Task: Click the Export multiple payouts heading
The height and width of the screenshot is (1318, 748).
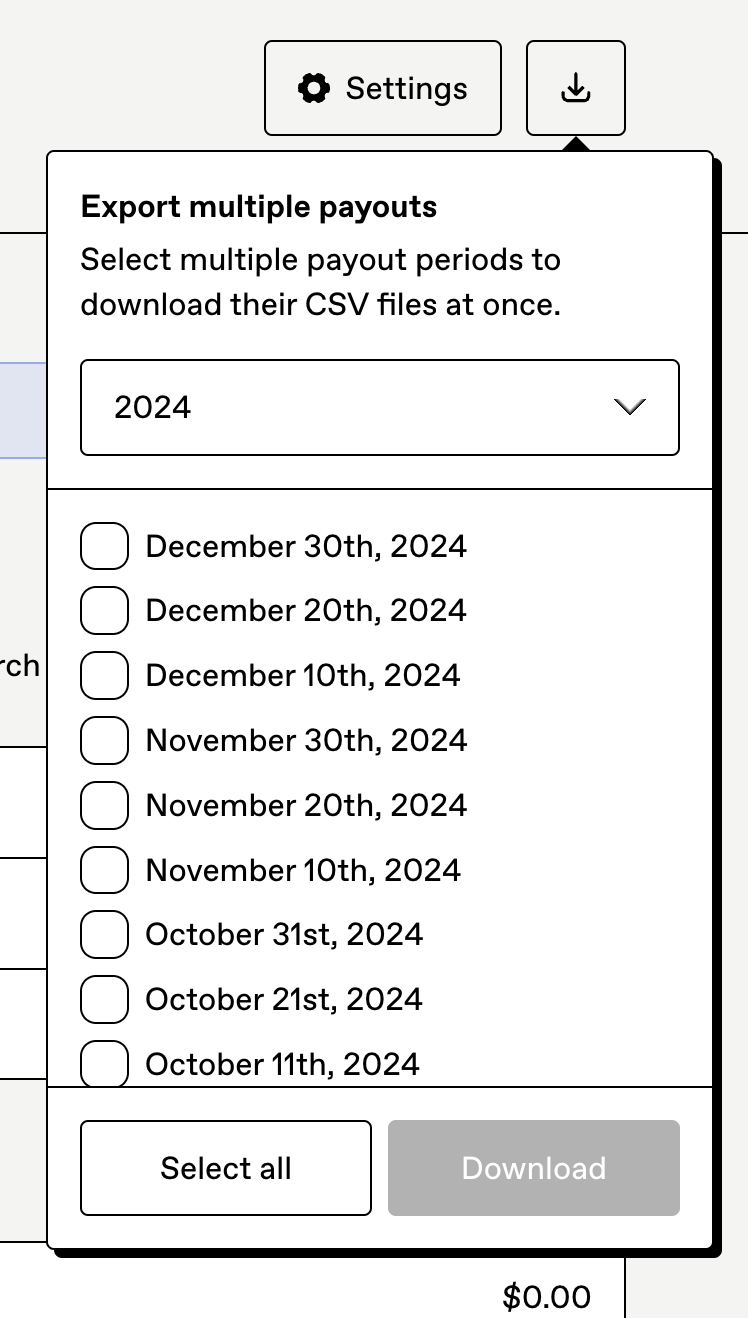Action: [x=259, y=207]
